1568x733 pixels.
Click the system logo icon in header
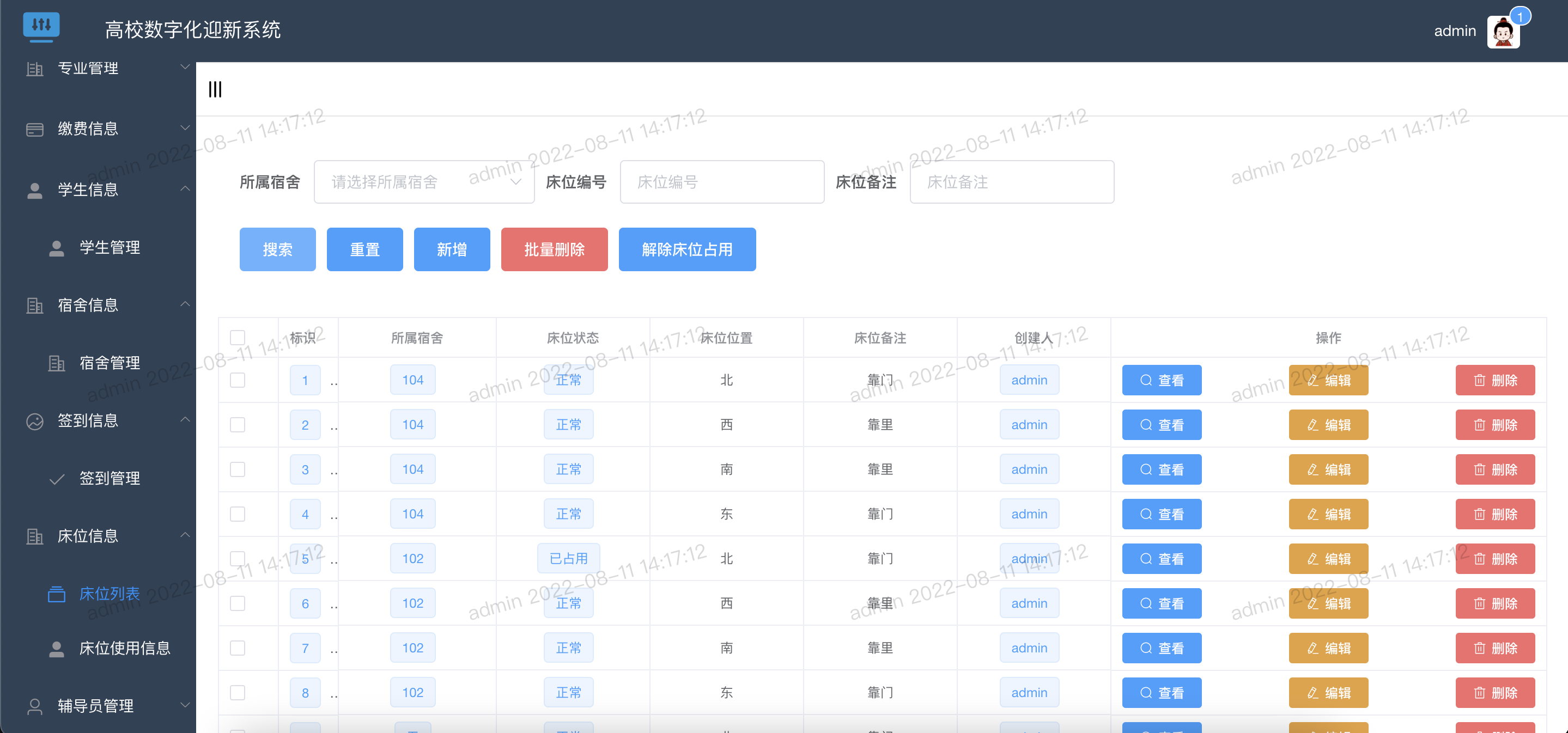(41, 26)
